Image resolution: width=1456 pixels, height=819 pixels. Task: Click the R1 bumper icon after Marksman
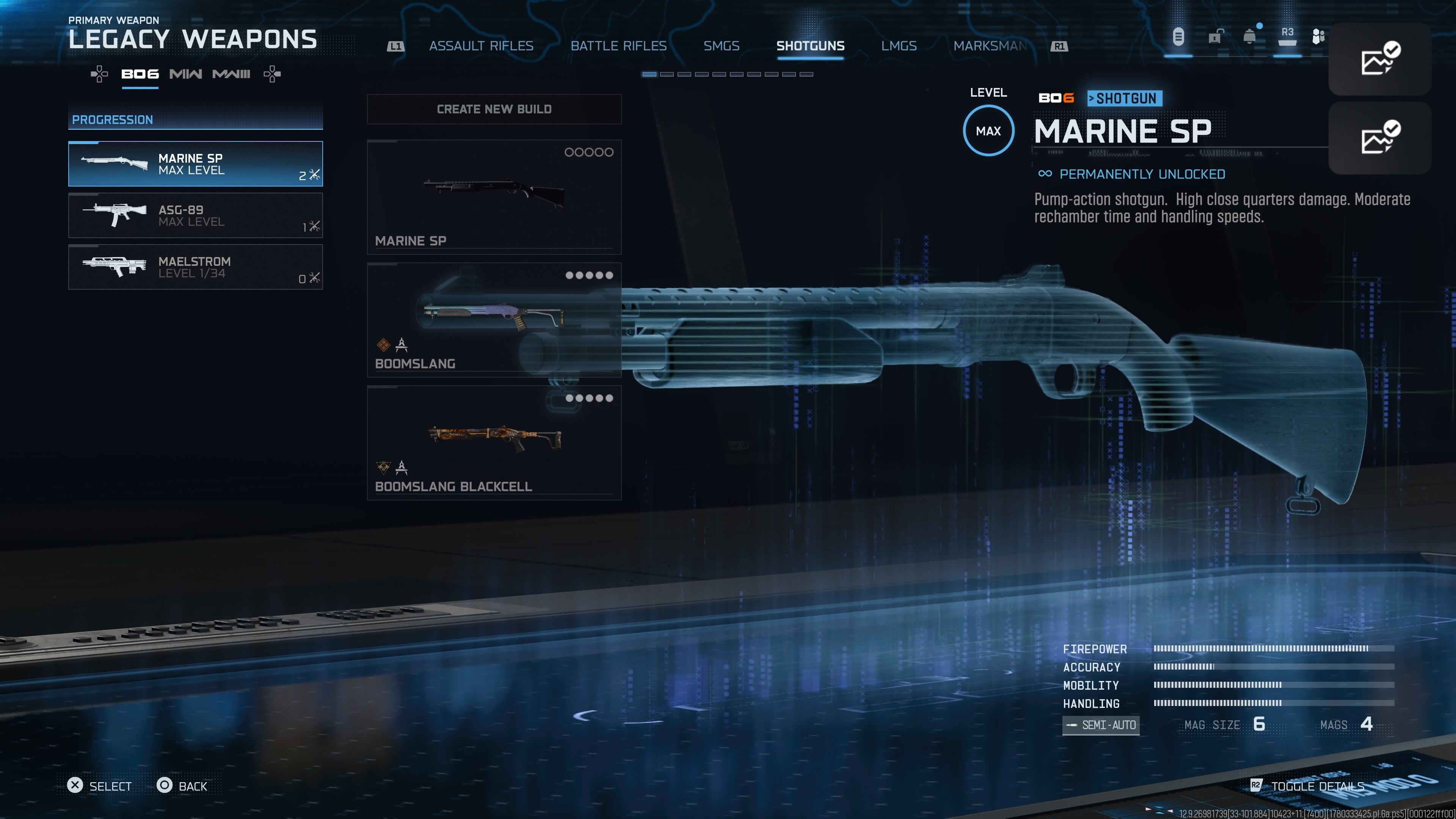coord(1059,46)
